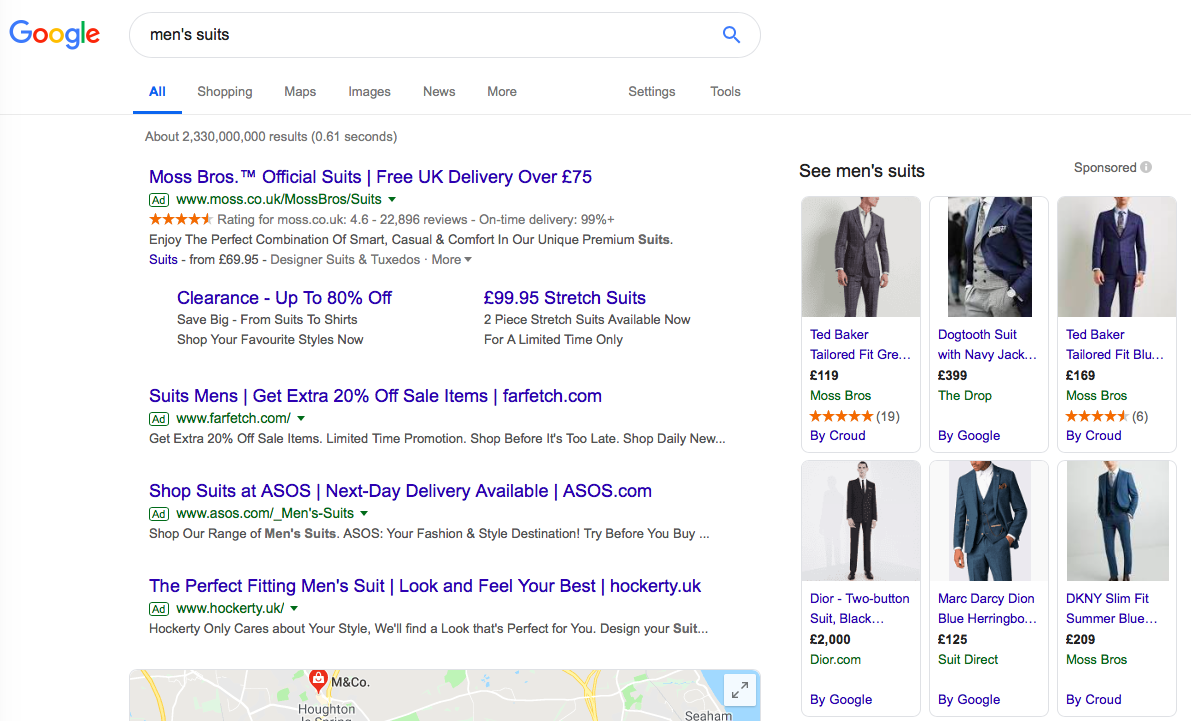Click the Ad badge beside www.moss.co.uk
The width and height of the screenshot is (1191, 721).
pos(159,200)
